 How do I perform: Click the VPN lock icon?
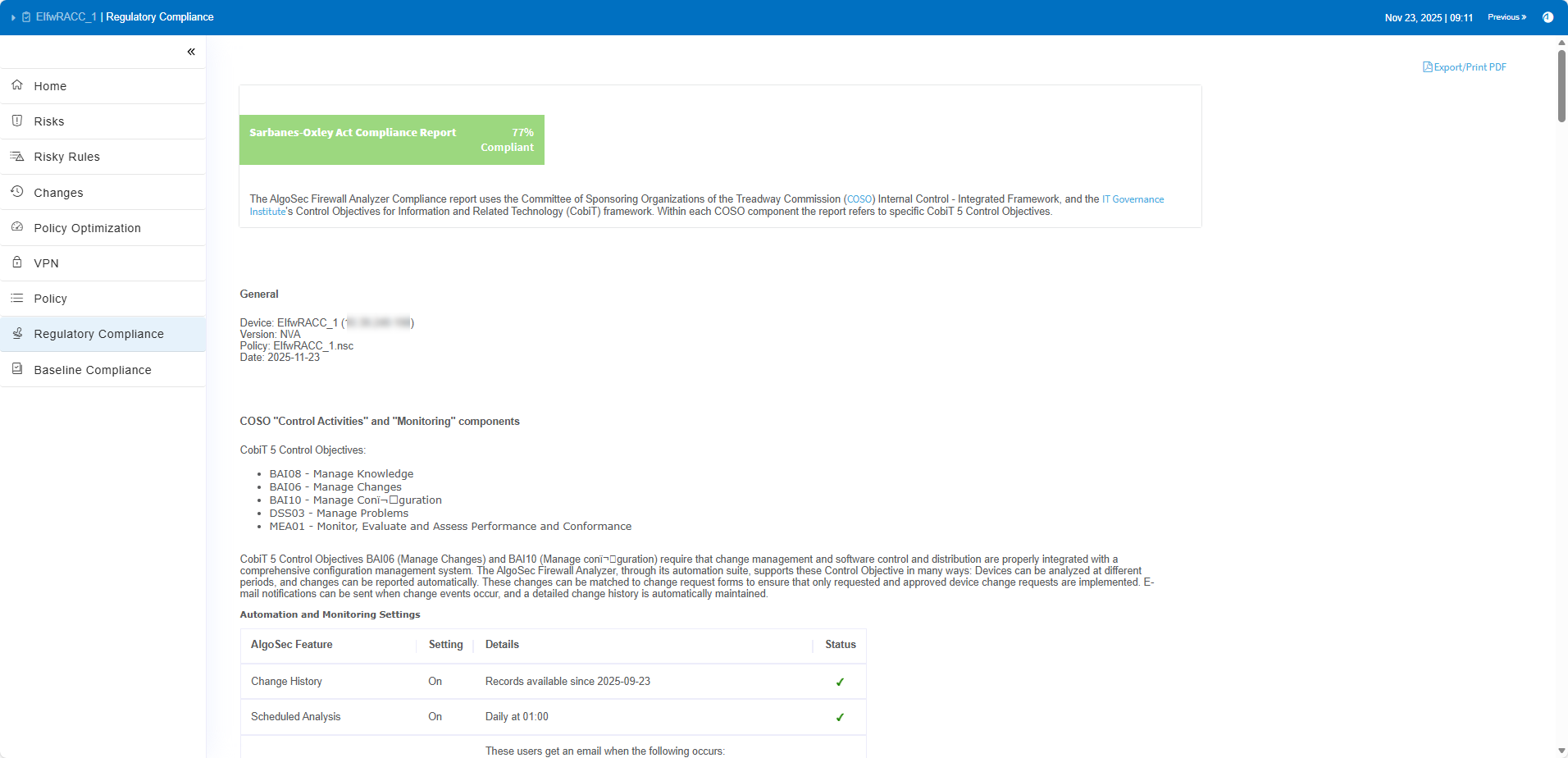[x=17, y=263]
